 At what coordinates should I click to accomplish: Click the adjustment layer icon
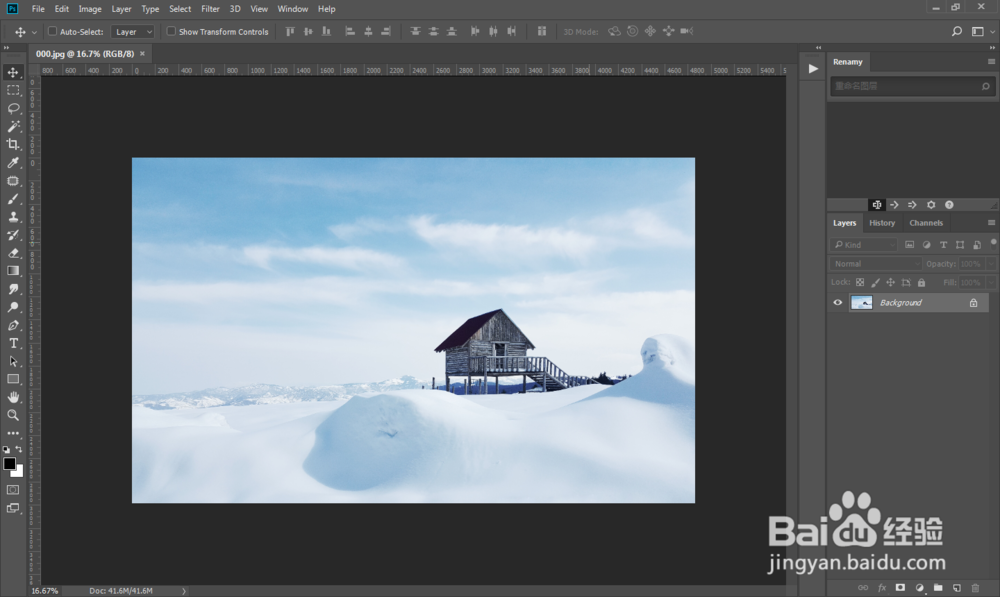(x=920, y=588)
